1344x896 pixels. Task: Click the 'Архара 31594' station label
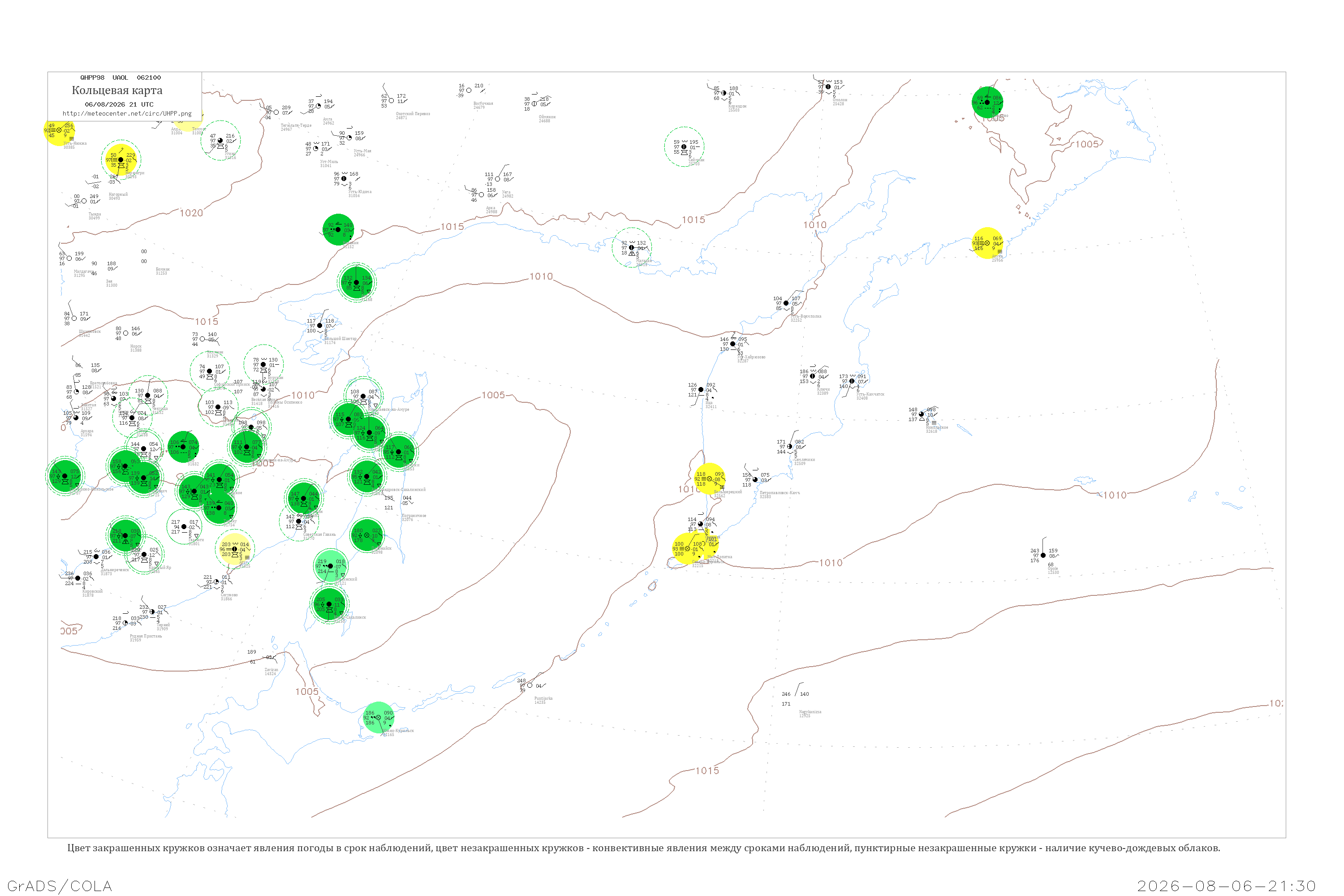86,433
